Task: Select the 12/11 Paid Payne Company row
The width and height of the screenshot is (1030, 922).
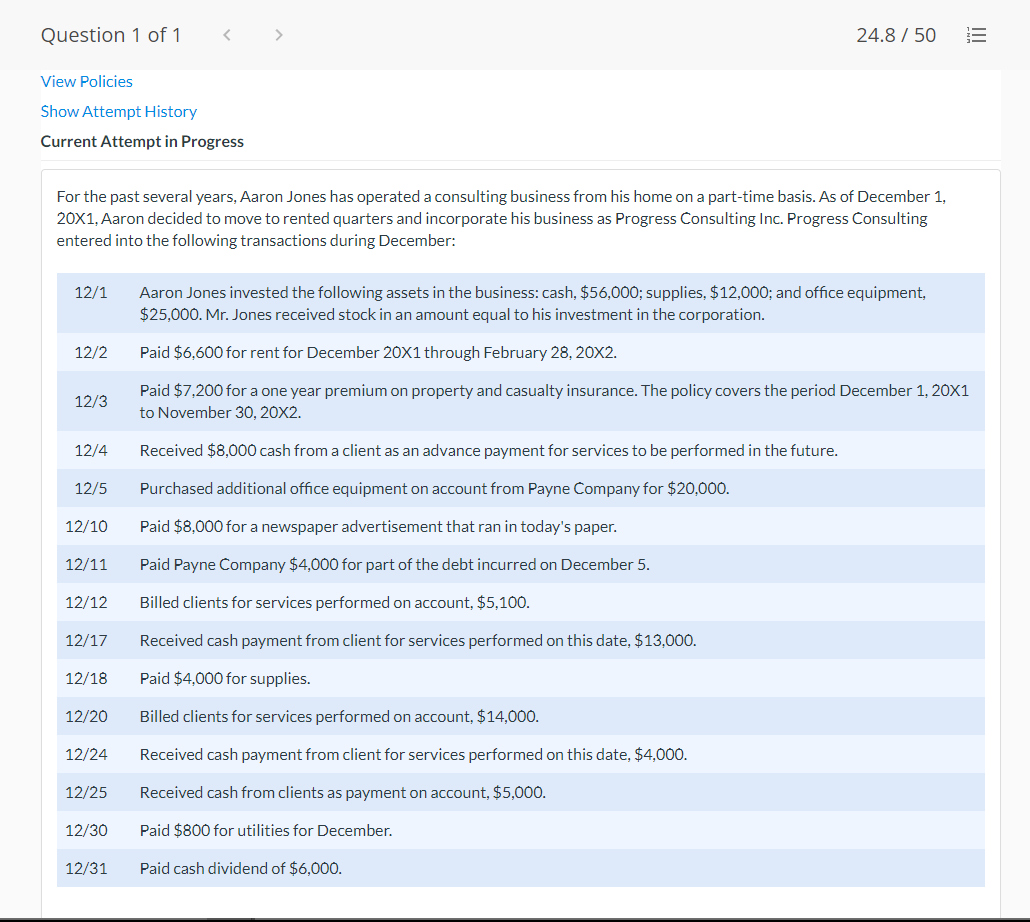Action: point(520,565)
